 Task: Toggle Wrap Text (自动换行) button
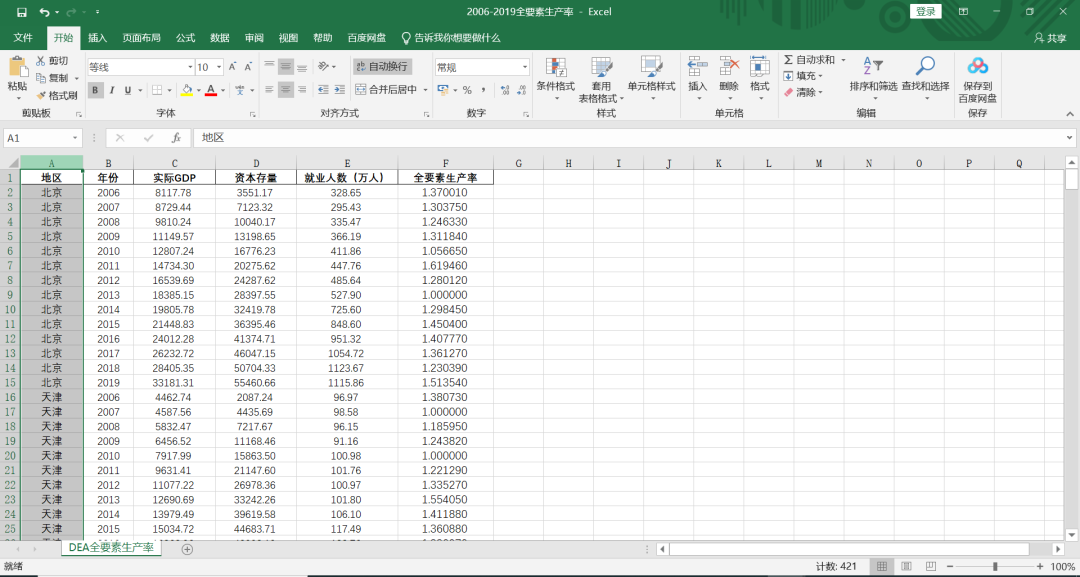pos(382,67)
